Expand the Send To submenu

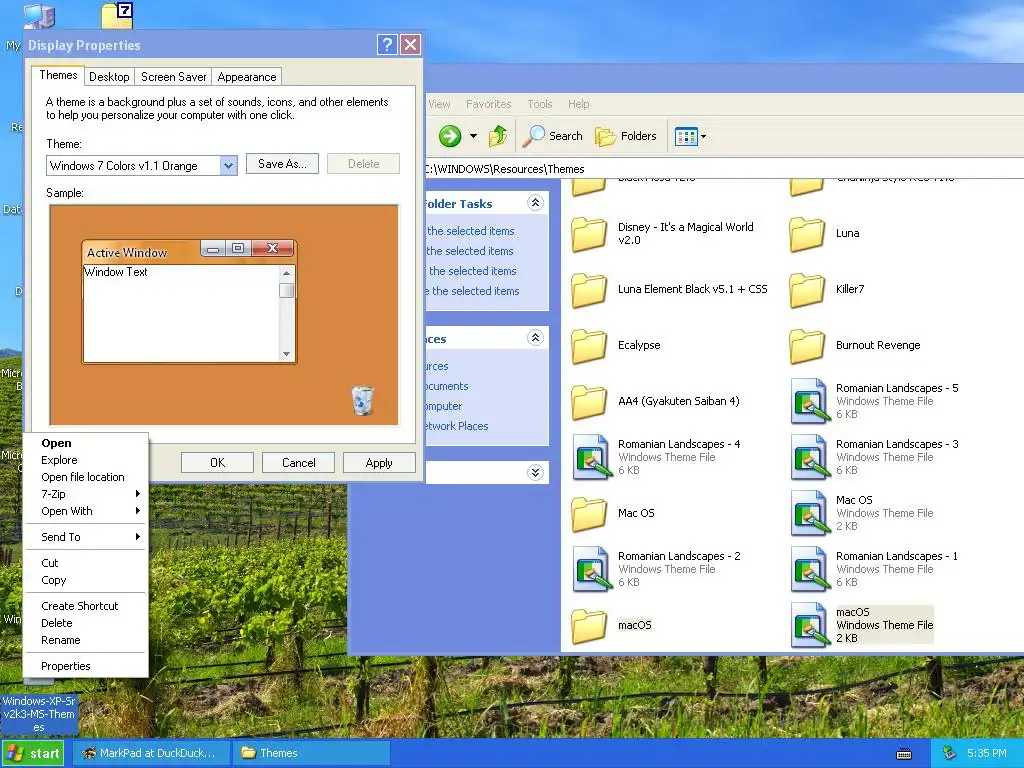pos(85,537)
